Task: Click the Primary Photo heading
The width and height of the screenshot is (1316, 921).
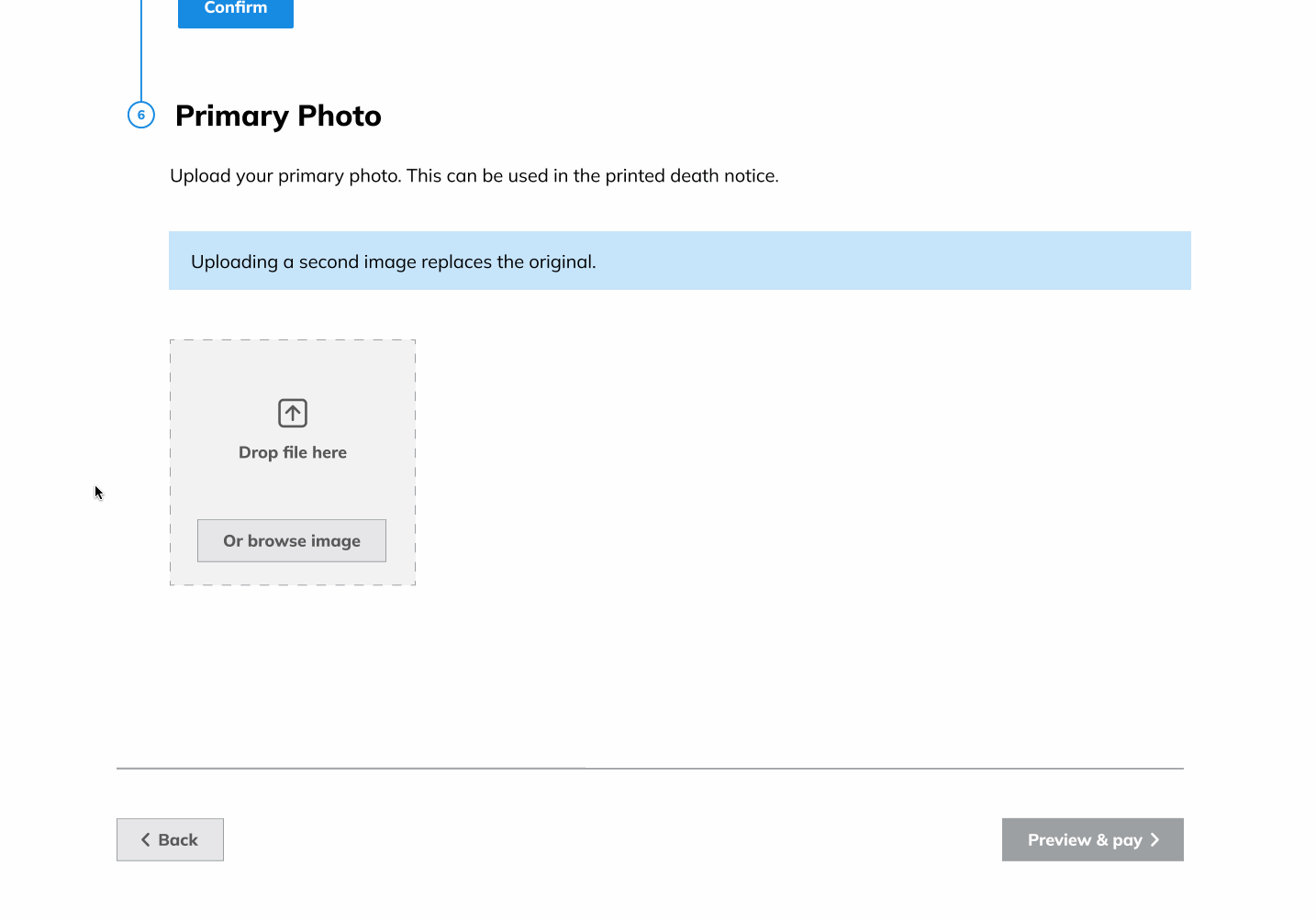Action: (278, 116)
